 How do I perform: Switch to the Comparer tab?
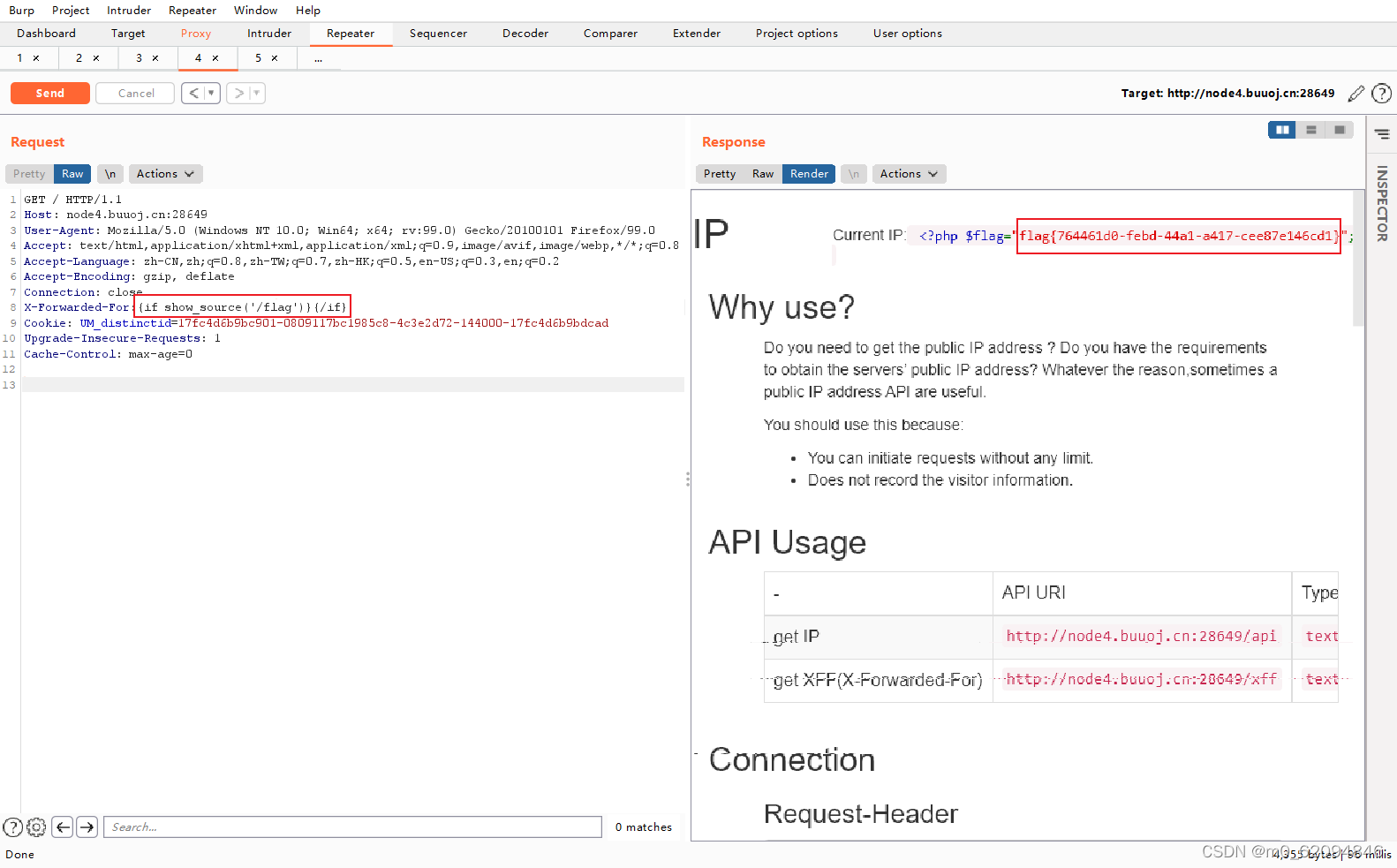[610, 34]
